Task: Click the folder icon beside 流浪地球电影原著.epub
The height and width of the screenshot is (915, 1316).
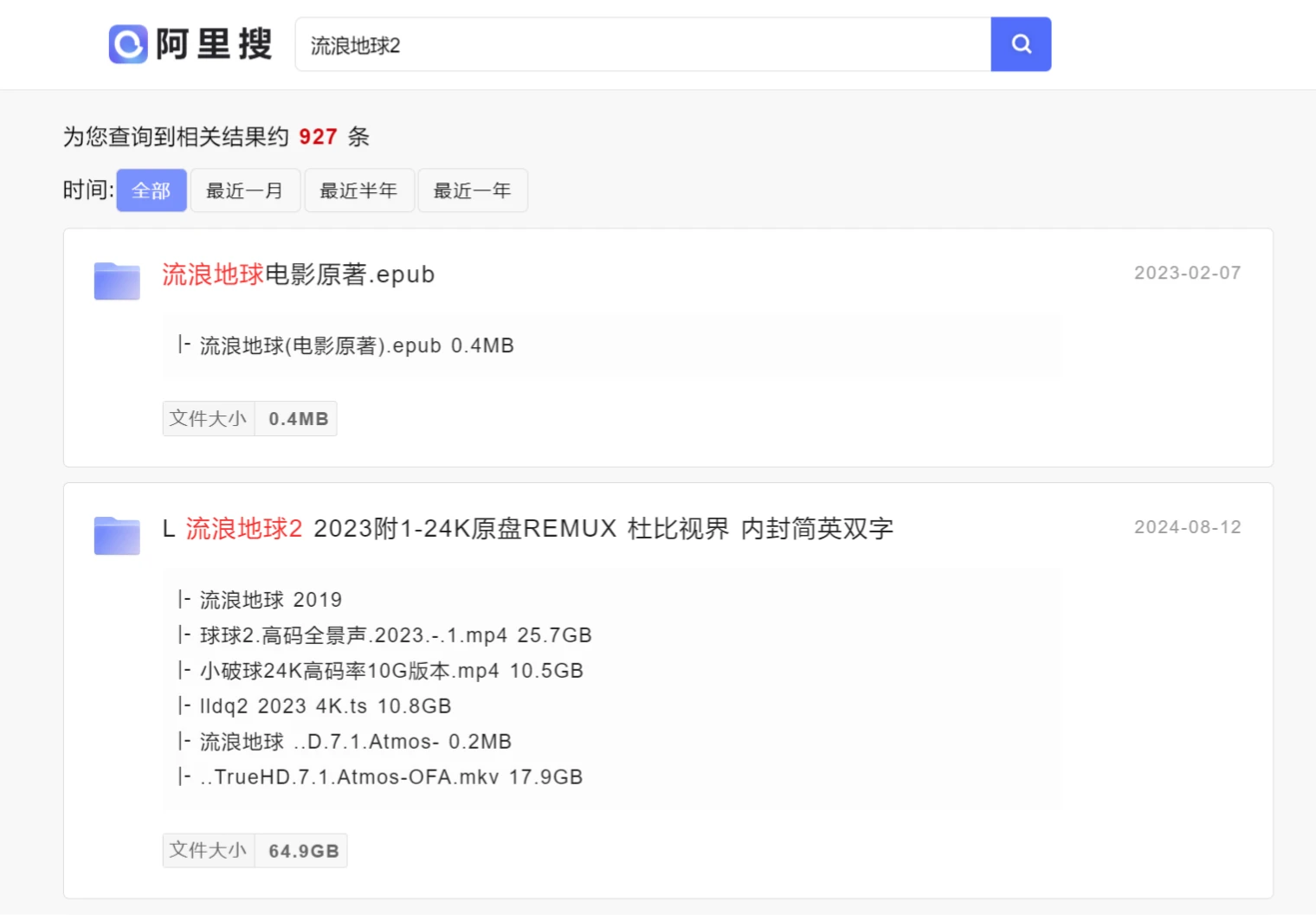Action: coord(117,280)
